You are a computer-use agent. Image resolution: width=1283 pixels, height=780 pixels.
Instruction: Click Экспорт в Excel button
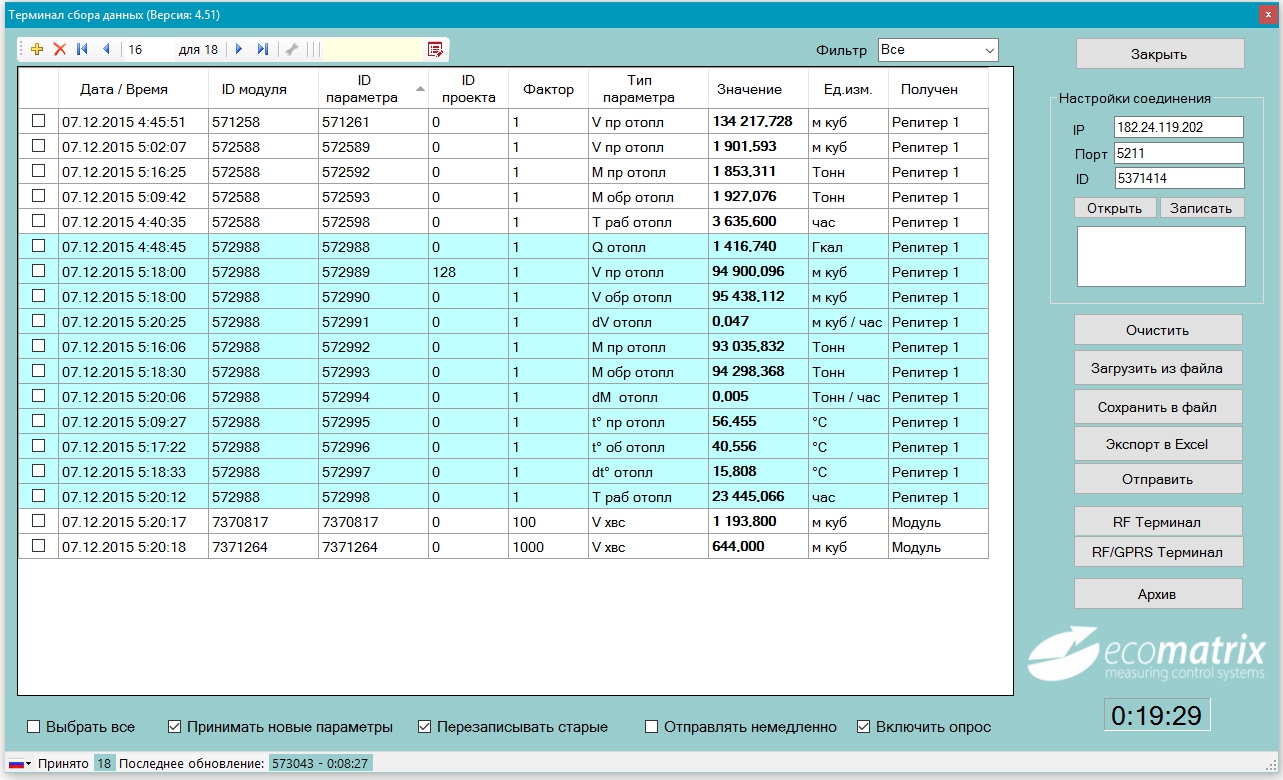(1158, 443)
